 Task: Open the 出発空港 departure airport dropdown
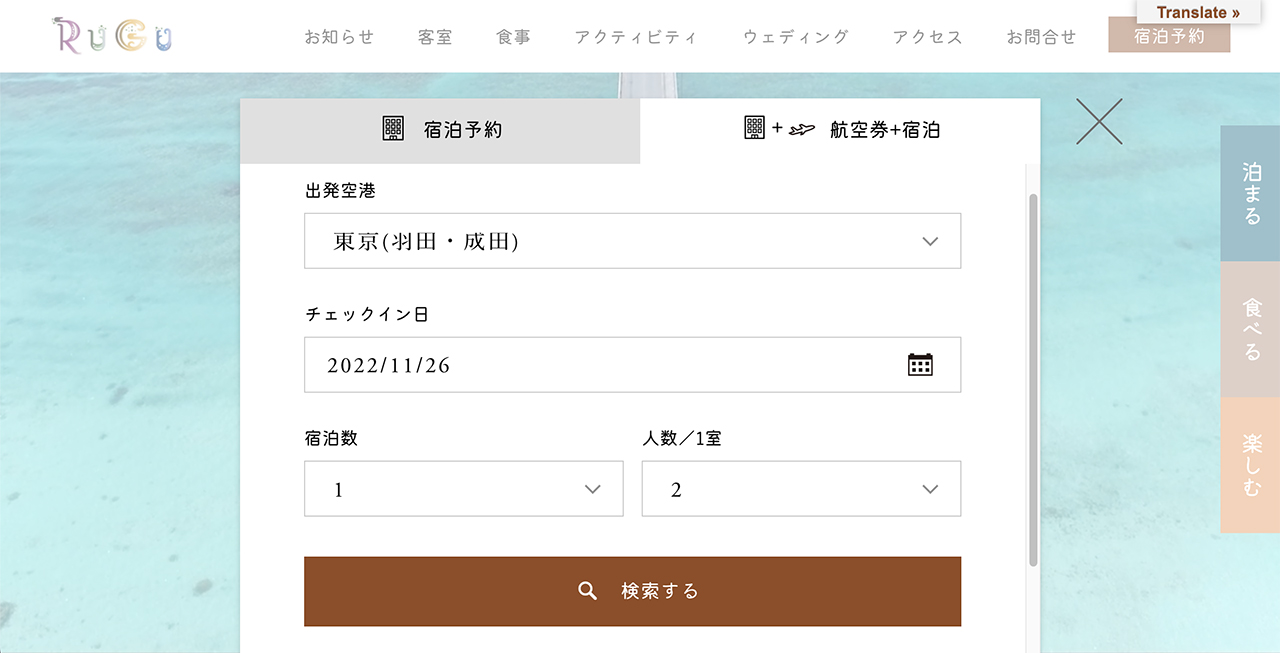point(632,241)
